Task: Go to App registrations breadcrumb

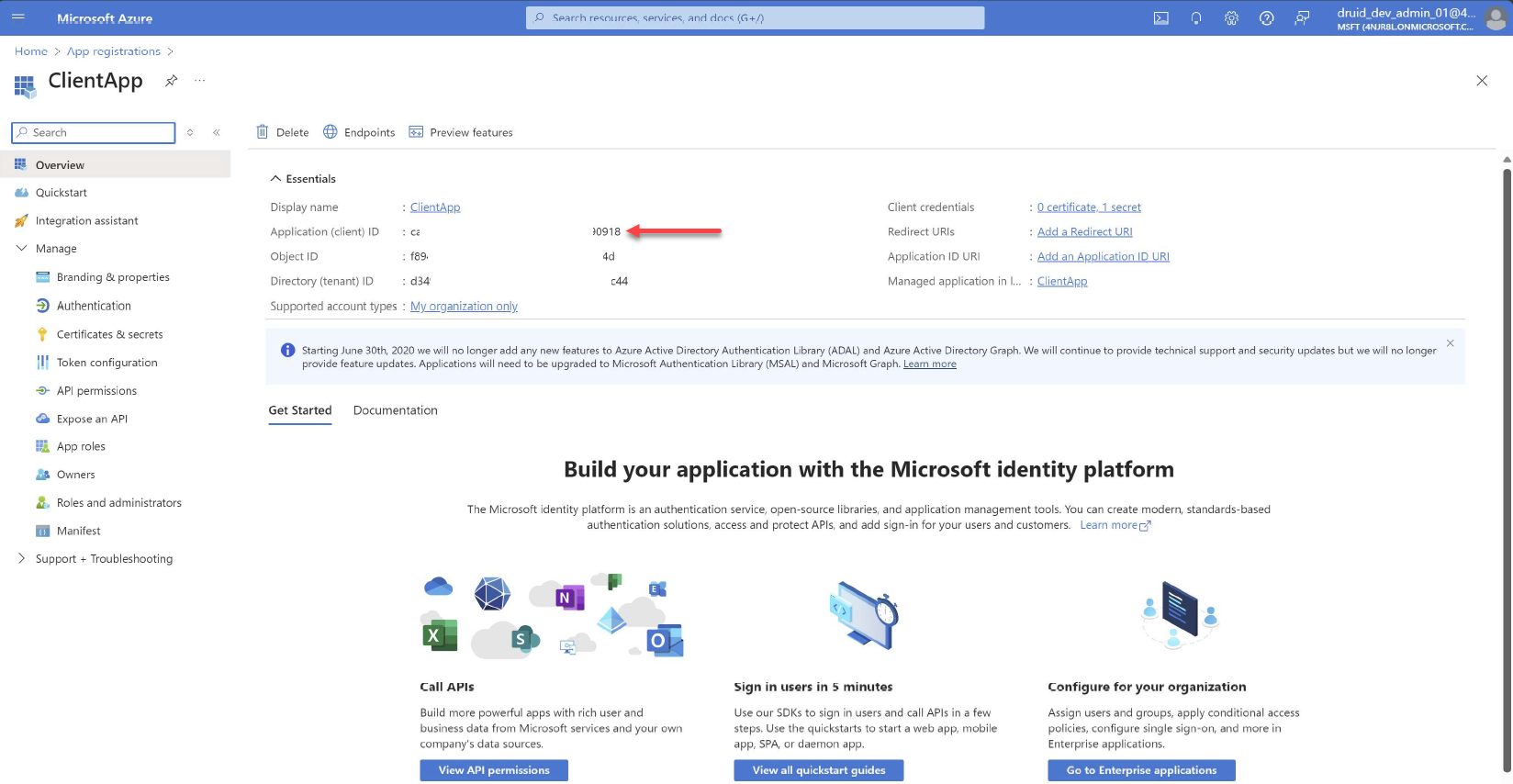Action: (114, 51)
